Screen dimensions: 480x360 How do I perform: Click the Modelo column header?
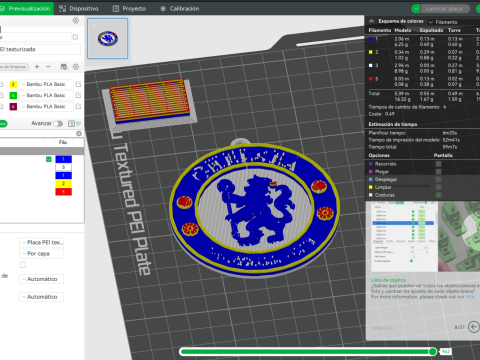coord(403,30)
